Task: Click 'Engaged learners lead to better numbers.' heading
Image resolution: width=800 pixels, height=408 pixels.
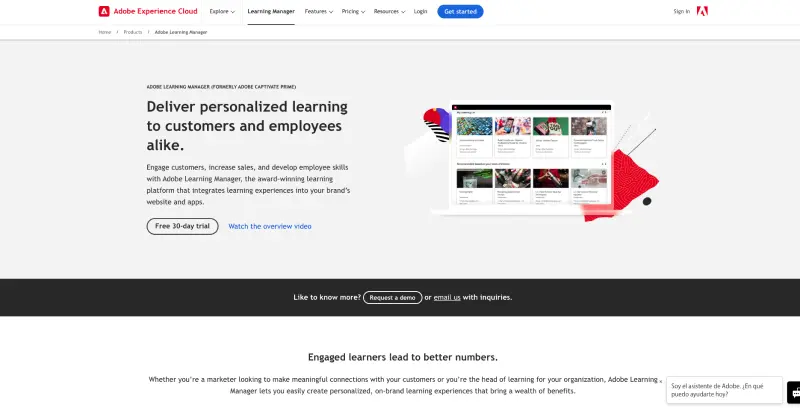Action: 403,357
